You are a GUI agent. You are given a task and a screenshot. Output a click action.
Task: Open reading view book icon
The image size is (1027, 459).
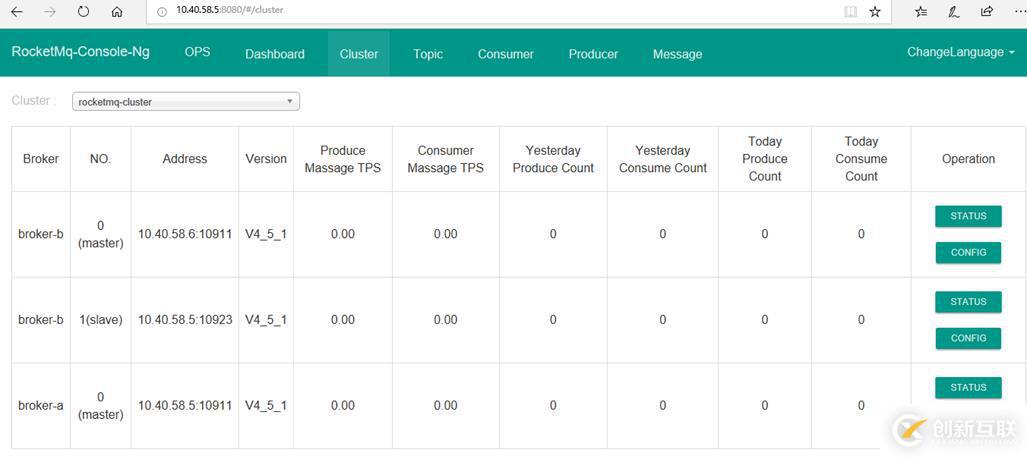[850, 11]
